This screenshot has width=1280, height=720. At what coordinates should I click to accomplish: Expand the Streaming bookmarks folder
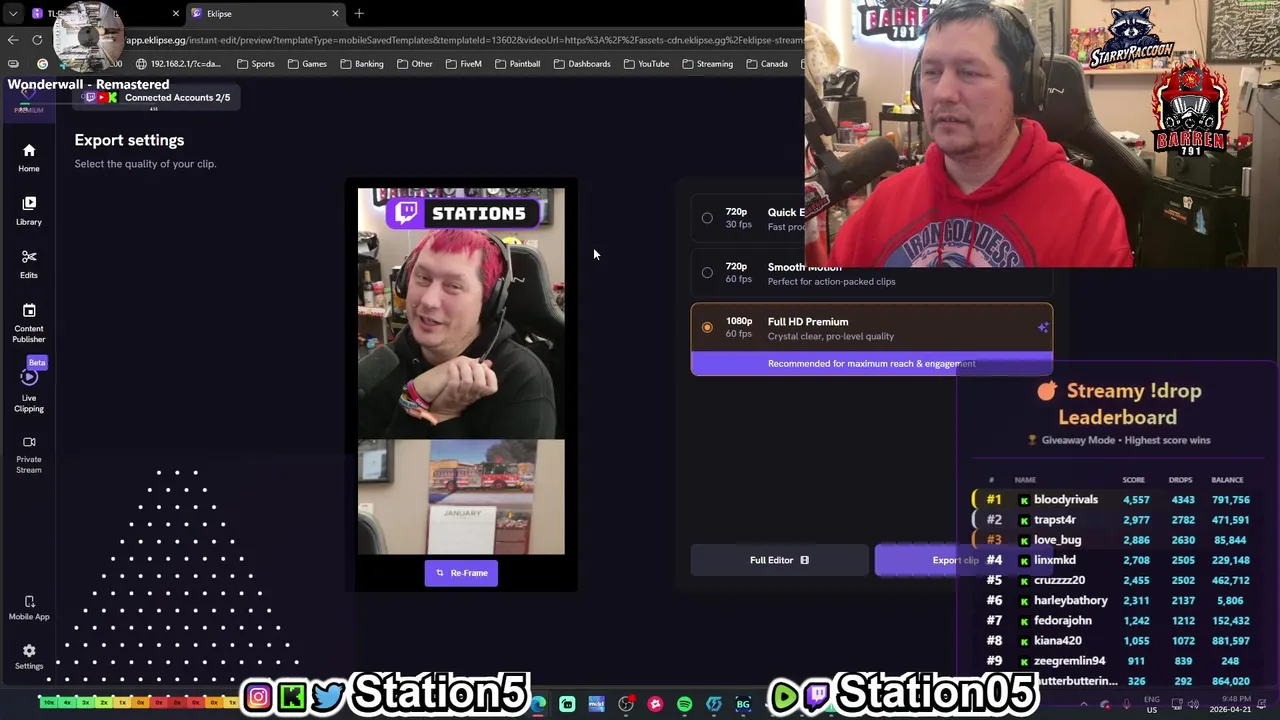click(707, 64)
